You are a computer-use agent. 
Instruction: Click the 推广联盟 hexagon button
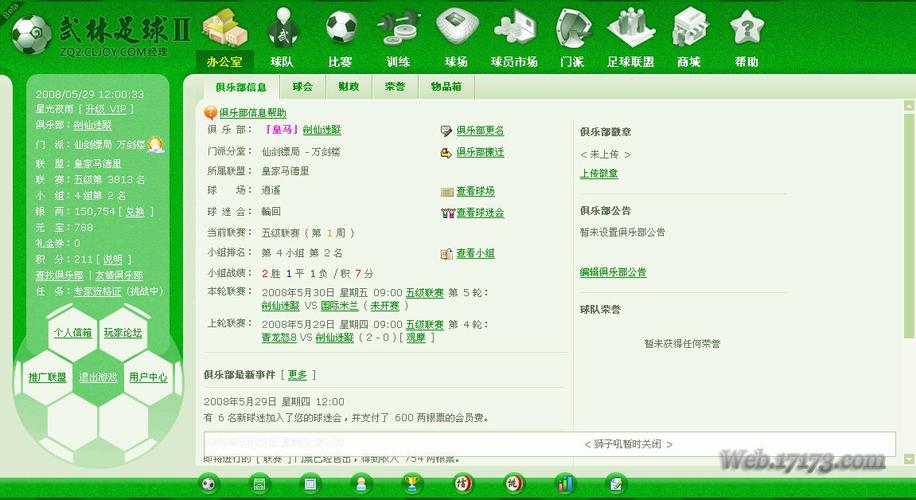[x=48, y=377]
